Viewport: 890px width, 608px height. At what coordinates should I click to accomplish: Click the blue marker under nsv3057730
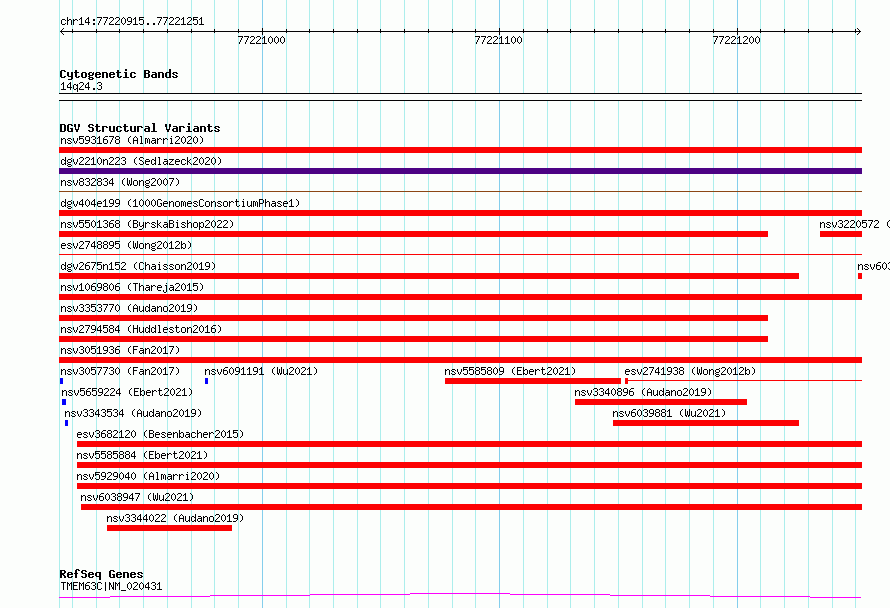(x=61, y=381)
